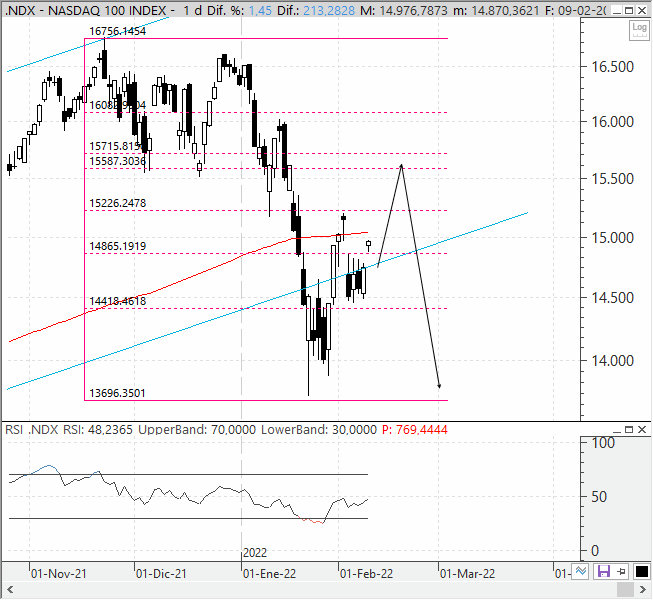The height and width of the screenshot is (600, 653).
Task: Click the 01-Dic-21 date label
Action: (x=162, y=574)
